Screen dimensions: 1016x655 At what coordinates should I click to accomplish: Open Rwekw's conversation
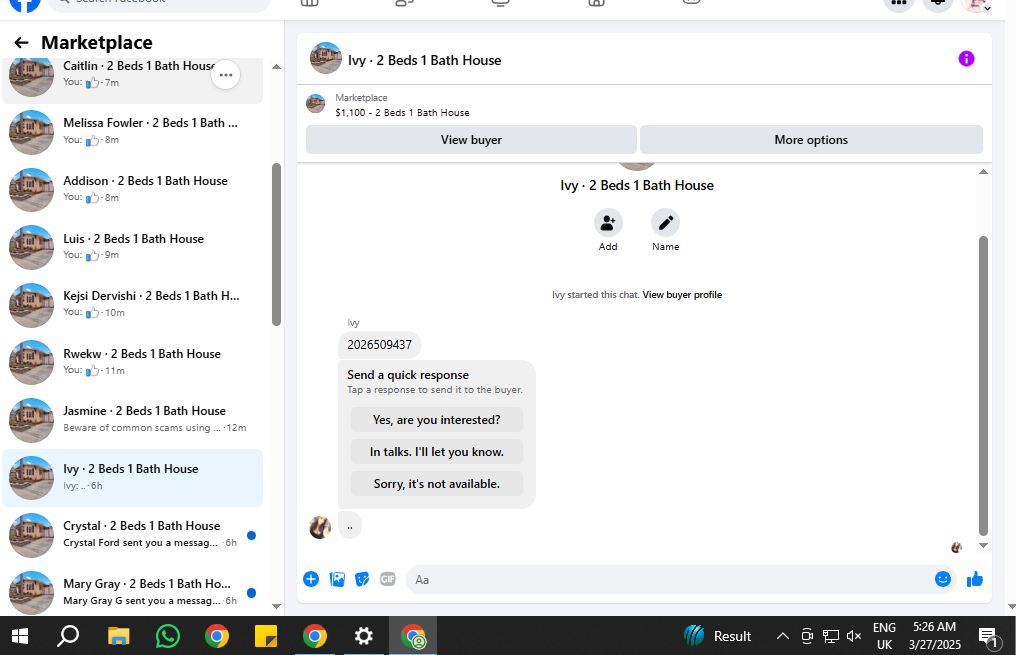tap(133, 363)
